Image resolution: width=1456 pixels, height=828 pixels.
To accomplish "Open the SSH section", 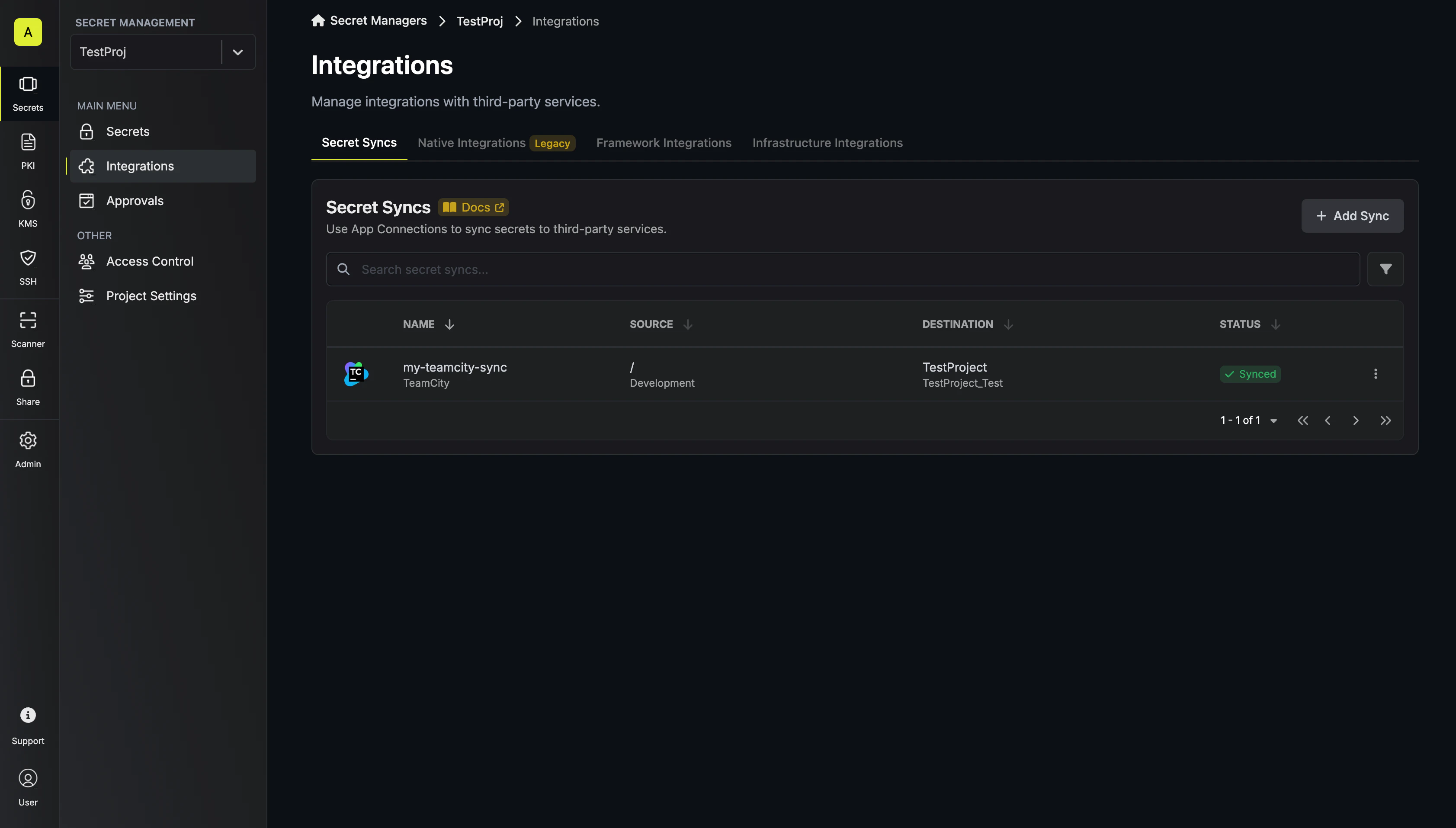I will point(28,267).
